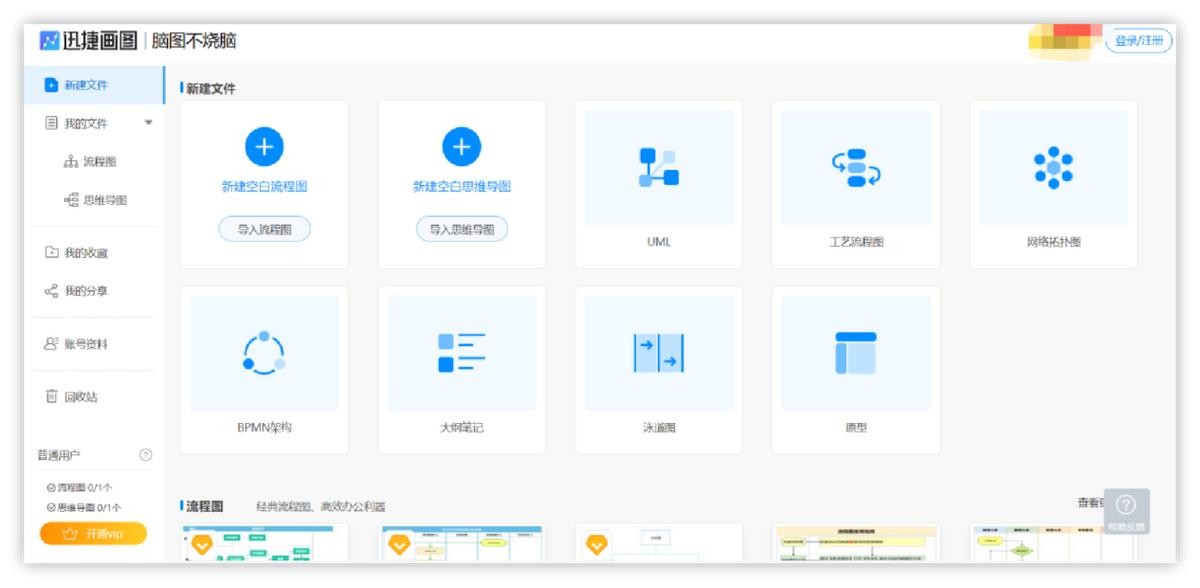Open 流程图 under My Files

tap(98, 162)
